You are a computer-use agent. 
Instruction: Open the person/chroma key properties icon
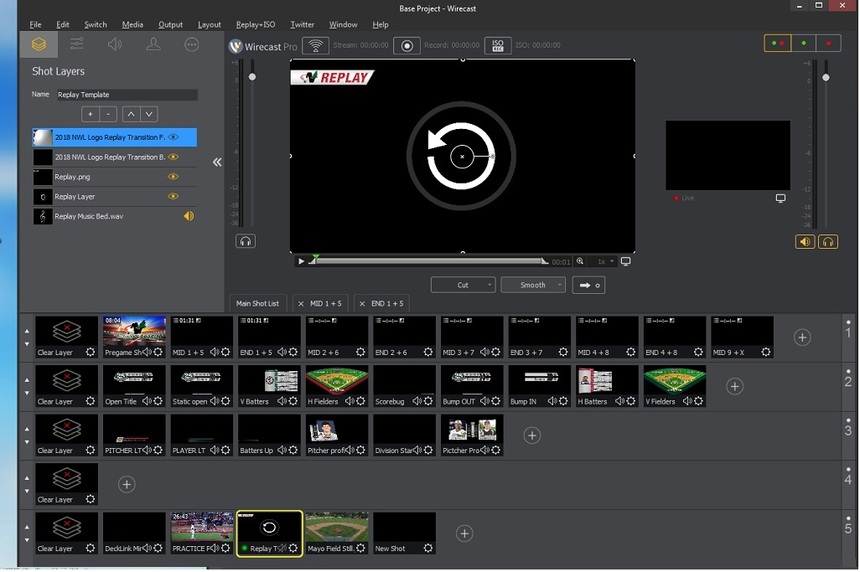click(x=153, y=44)
